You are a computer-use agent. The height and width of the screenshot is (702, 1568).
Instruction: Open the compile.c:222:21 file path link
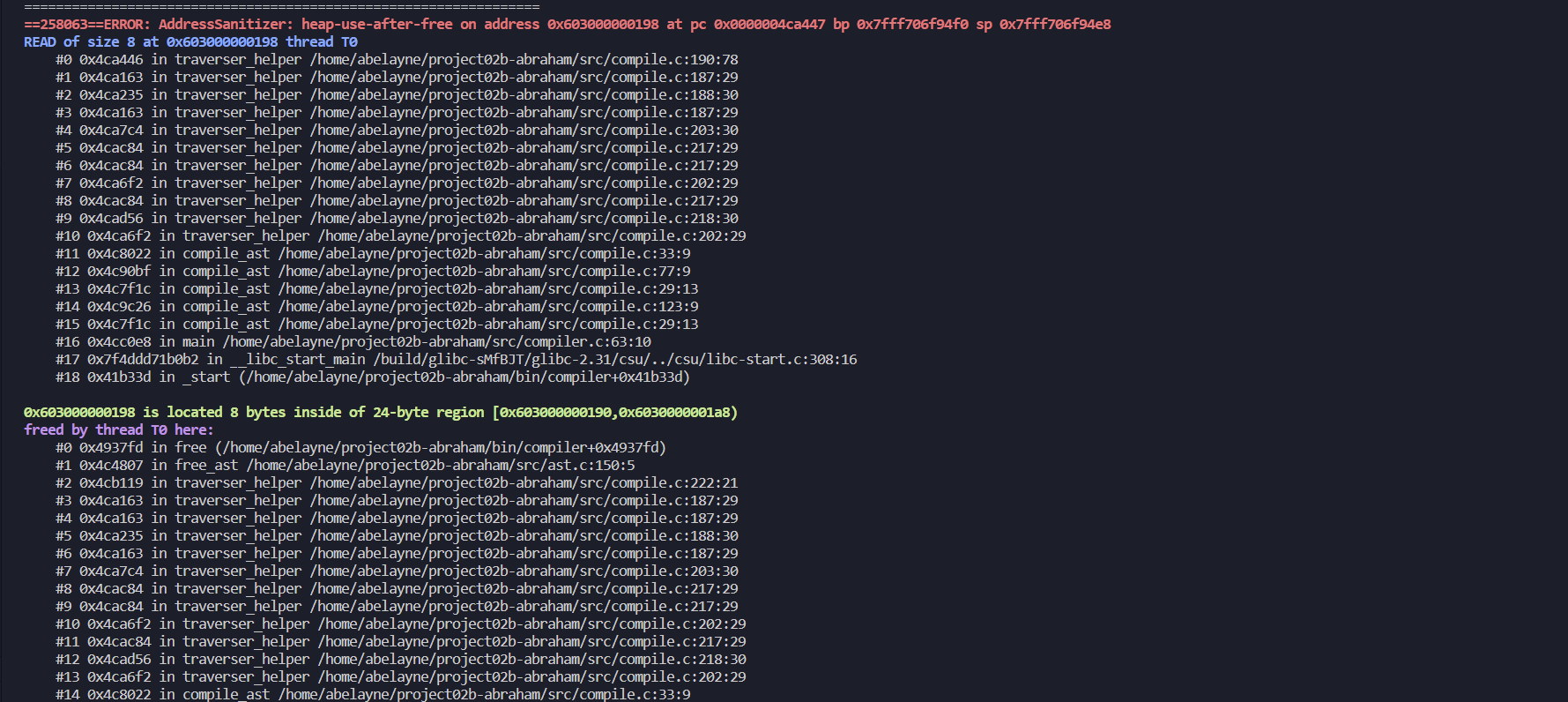coord(524,483)
